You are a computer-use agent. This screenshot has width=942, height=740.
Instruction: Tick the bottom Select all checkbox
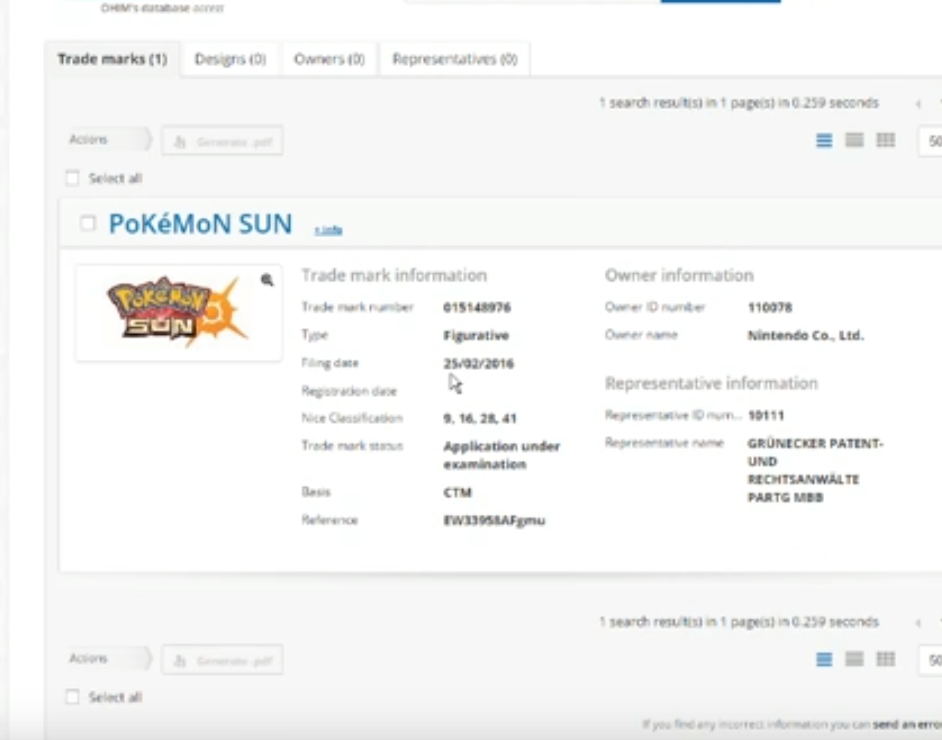pos(72,697)
